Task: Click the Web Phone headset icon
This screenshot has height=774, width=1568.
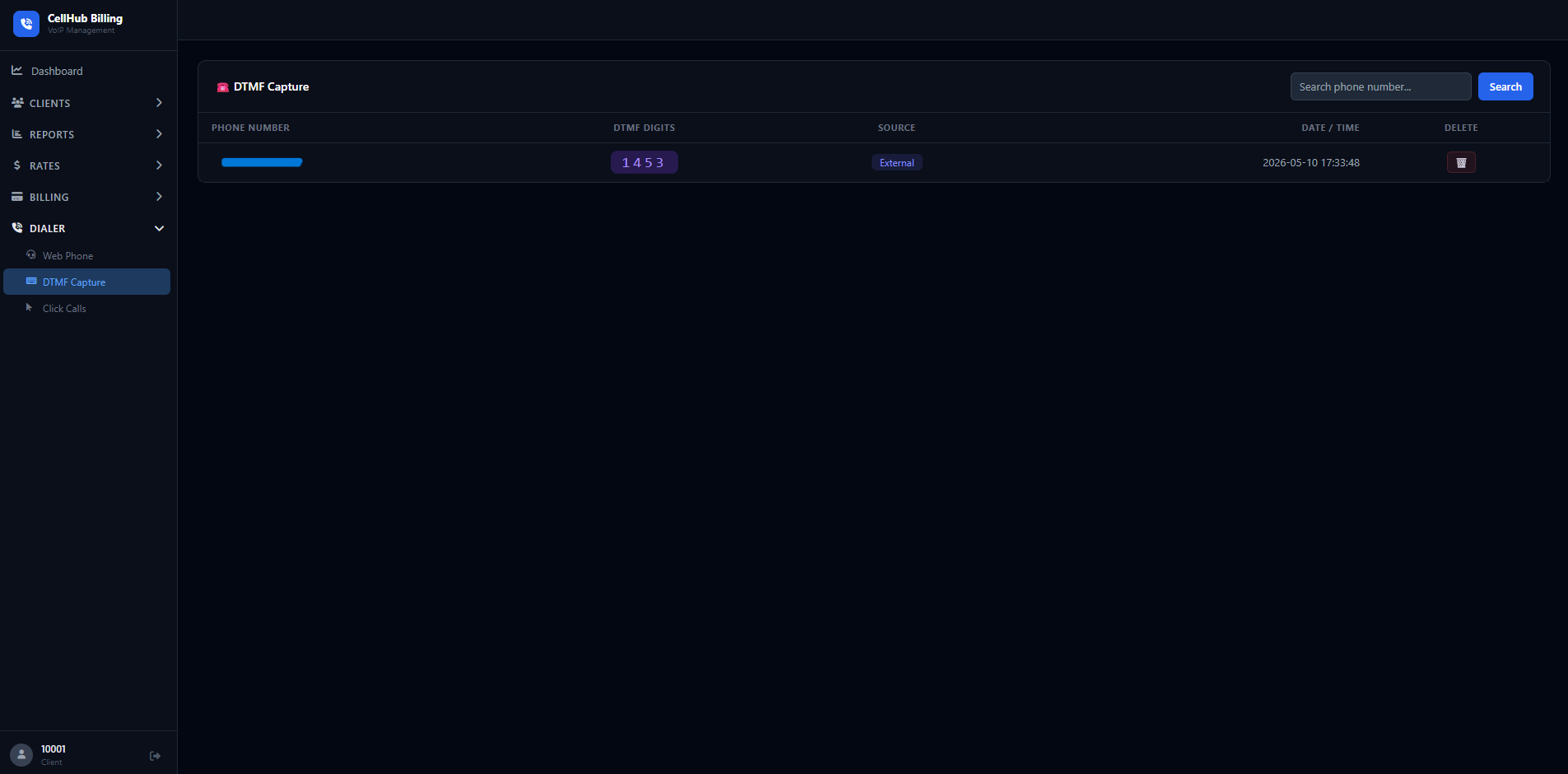Action: tap(31, 255)
